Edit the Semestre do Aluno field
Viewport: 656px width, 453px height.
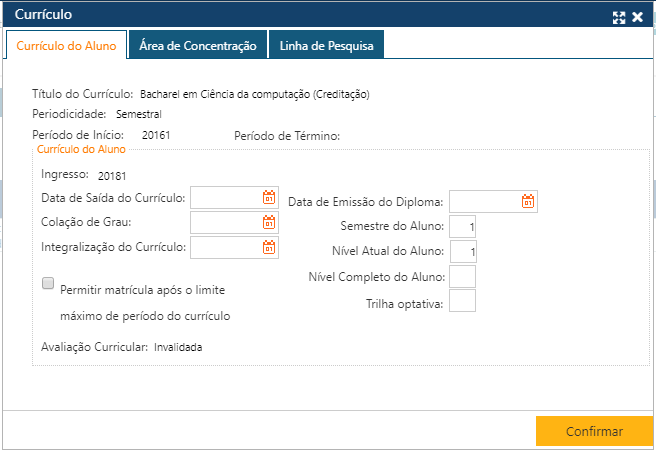(x=463, y=226)
